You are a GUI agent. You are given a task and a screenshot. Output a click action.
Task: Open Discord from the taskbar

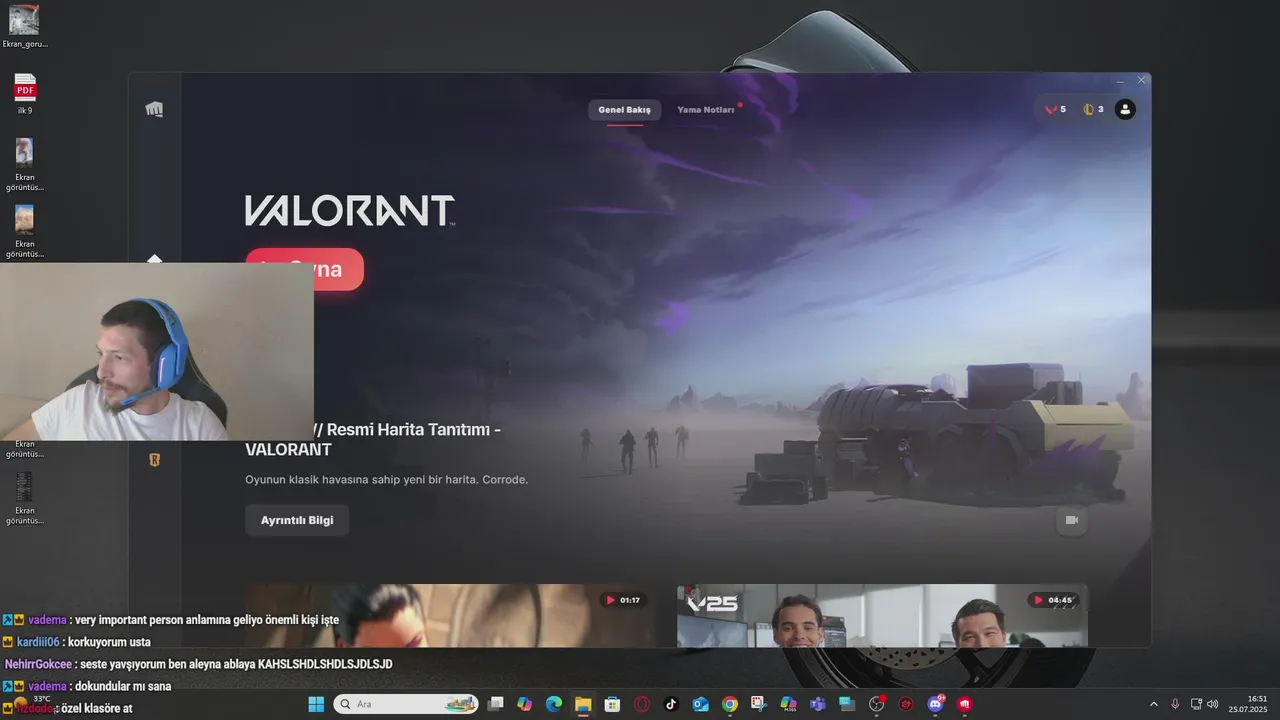935,704
